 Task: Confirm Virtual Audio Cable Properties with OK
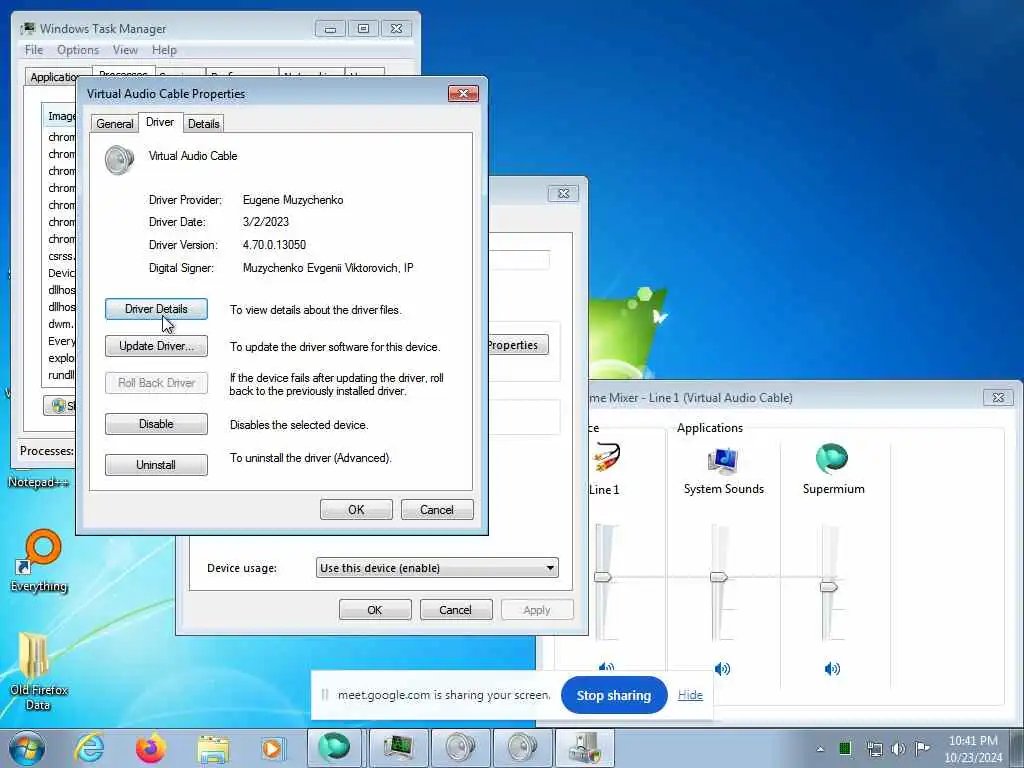click(356, 509)
